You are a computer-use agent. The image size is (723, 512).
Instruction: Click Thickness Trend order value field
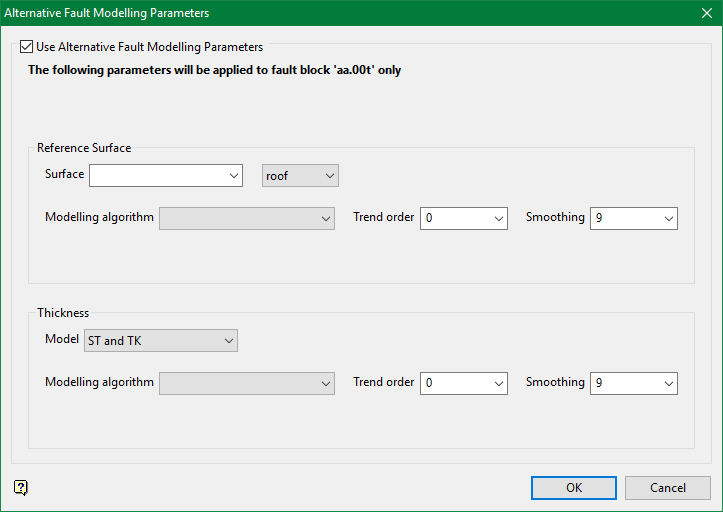454,383
